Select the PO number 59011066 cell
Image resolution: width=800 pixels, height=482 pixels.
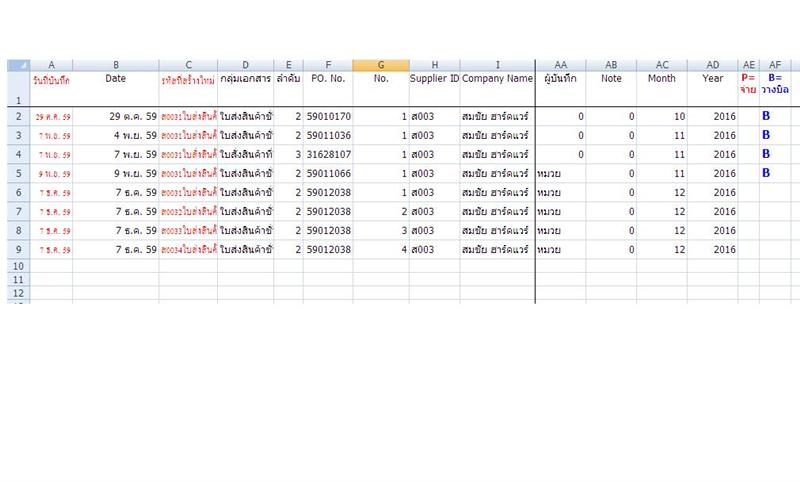tap(328, 173)
